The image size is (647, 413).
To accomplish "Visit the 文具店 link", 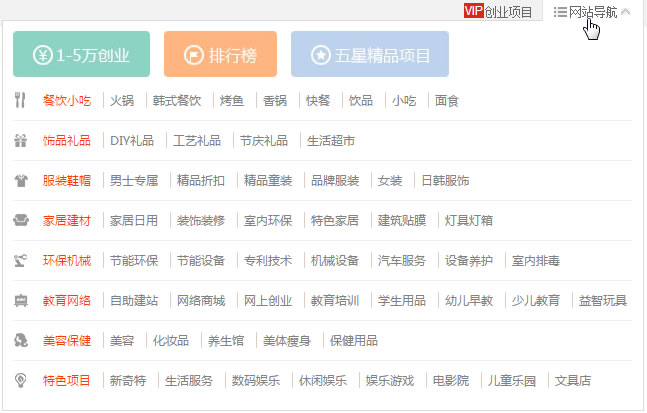I will tap(573, 380).
